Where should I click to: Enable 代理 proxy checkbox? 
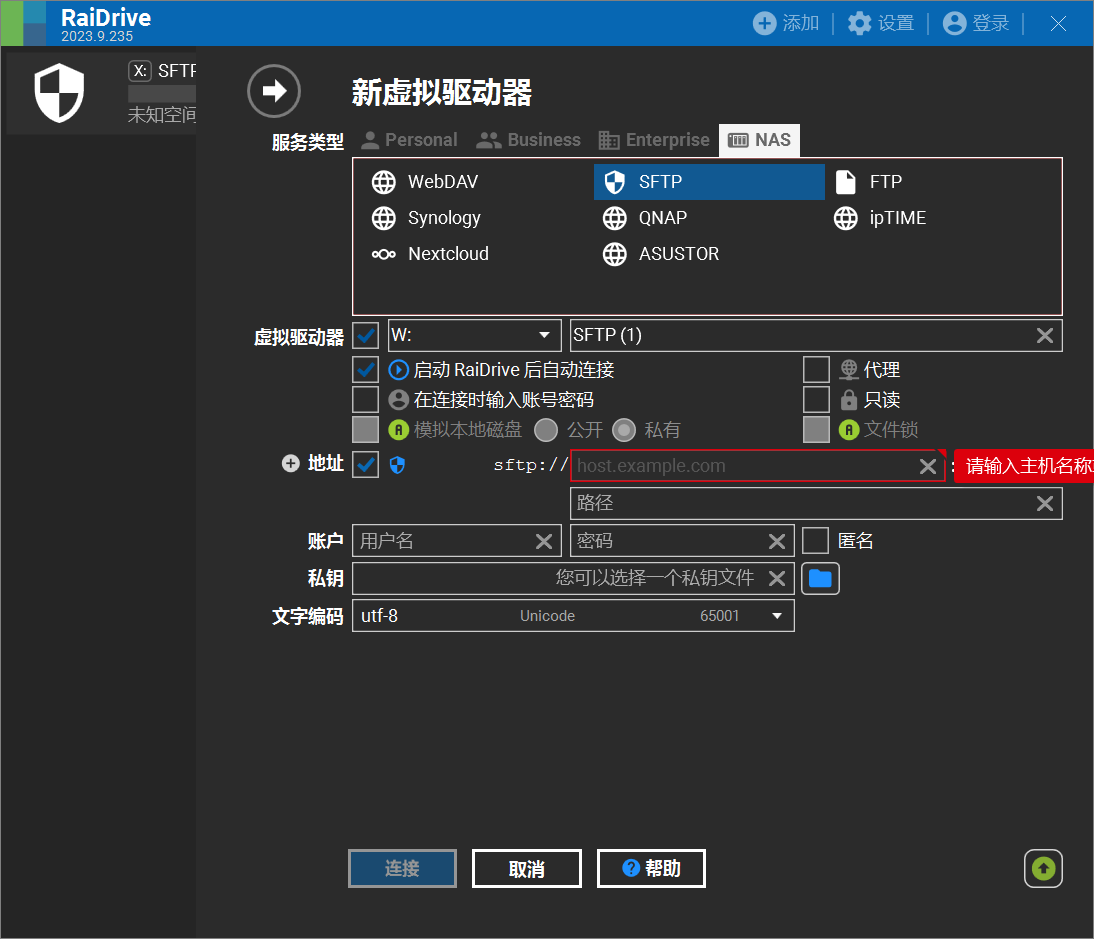click(x=816, y=369)
